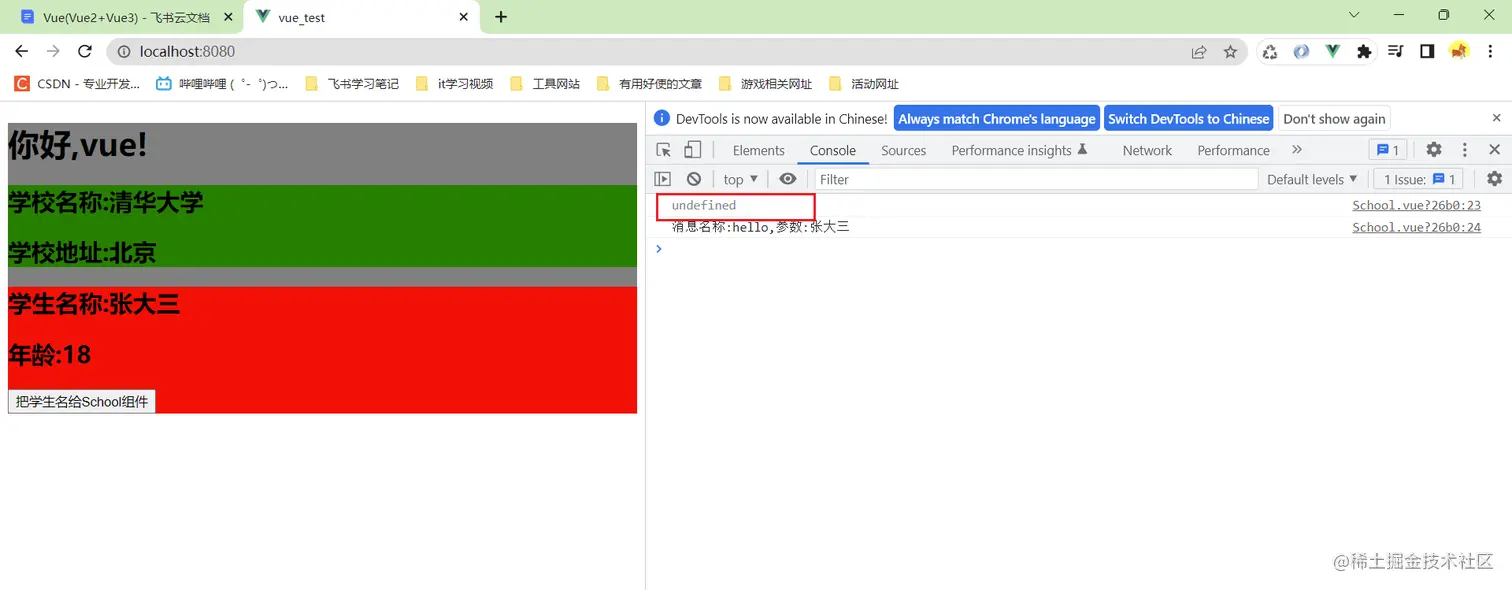
Task: Open the Vue devtools extension icon
Action: 1332,52
